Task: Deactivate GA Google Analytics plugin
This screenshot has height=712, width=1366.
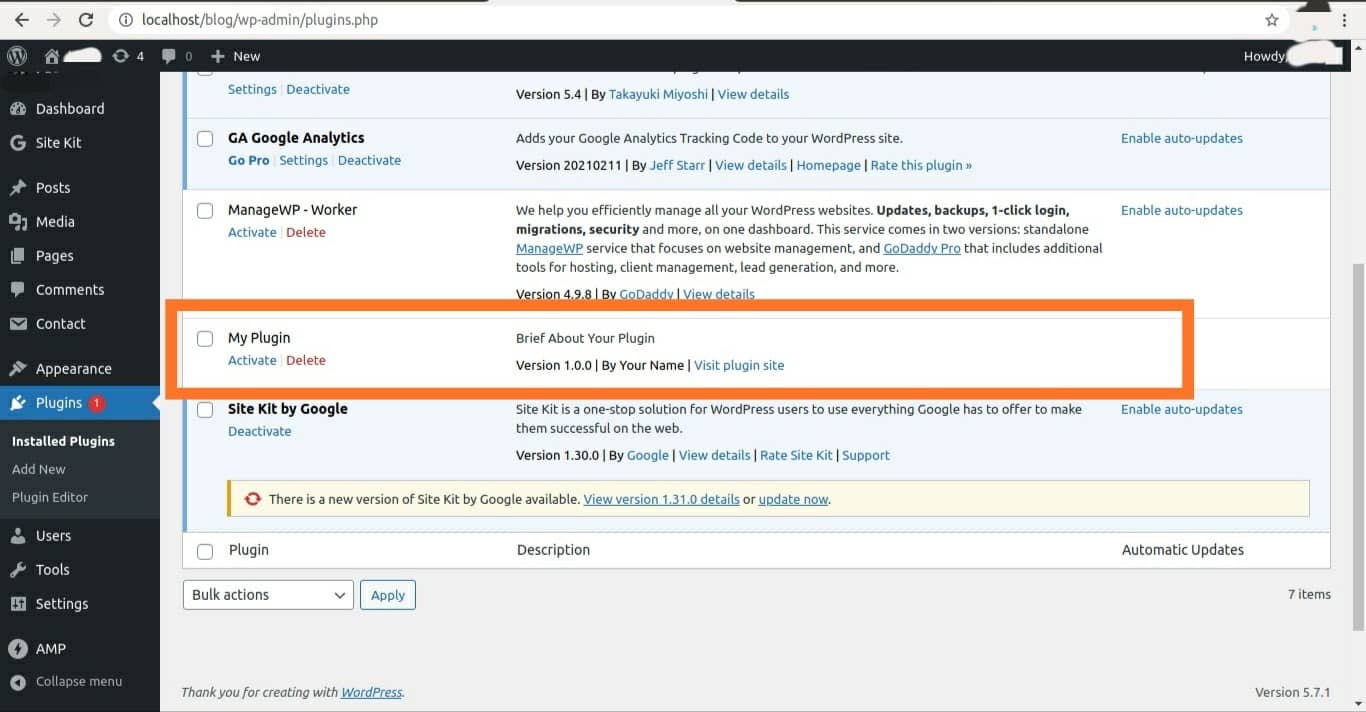Action: (369, 160)
